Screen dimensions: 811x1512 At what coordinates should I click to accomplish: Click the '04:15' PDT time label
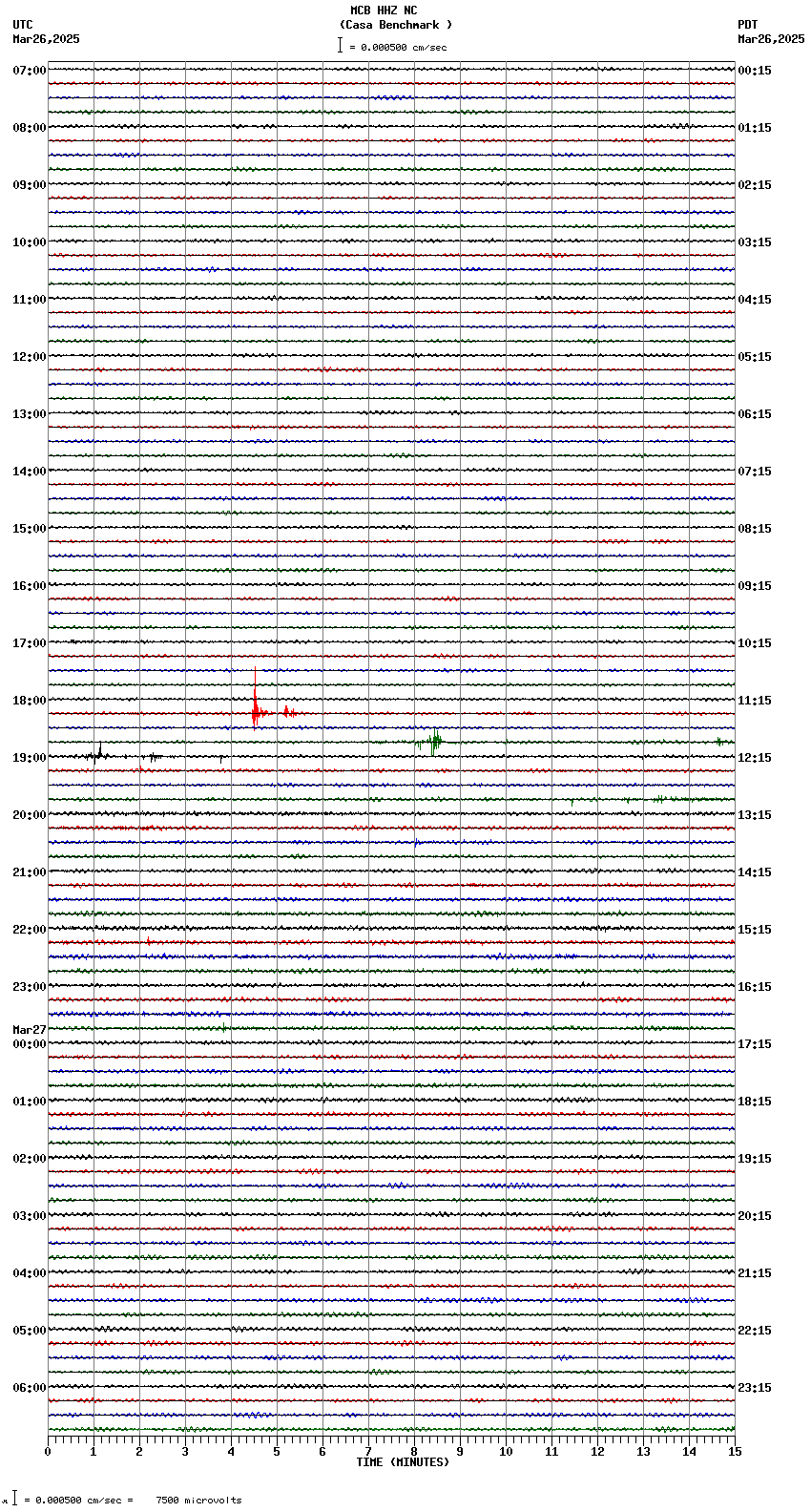[755, 300]
